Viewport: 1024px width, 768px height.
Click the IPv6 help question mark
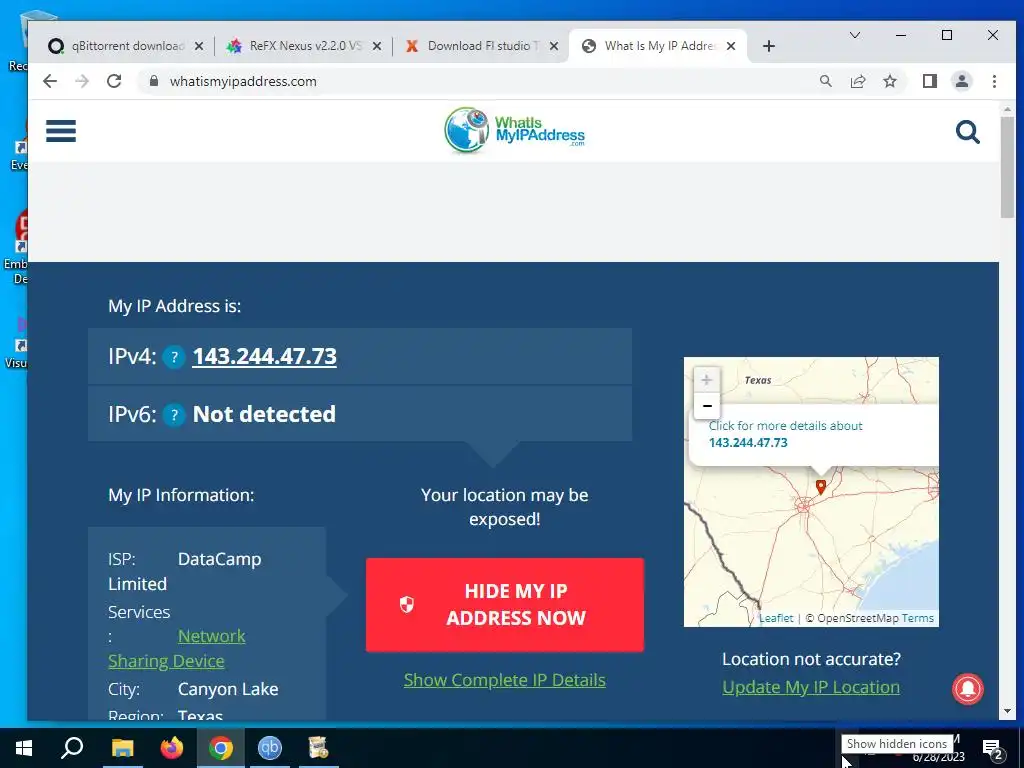[174, 415]
